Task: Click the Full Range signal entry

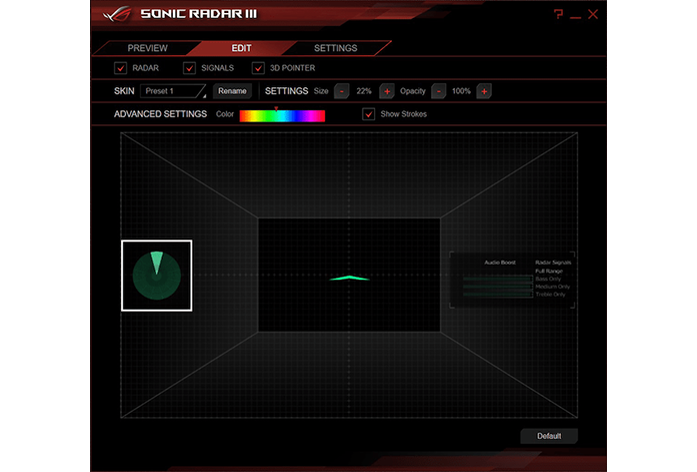Action: click(x=549, y=271)
